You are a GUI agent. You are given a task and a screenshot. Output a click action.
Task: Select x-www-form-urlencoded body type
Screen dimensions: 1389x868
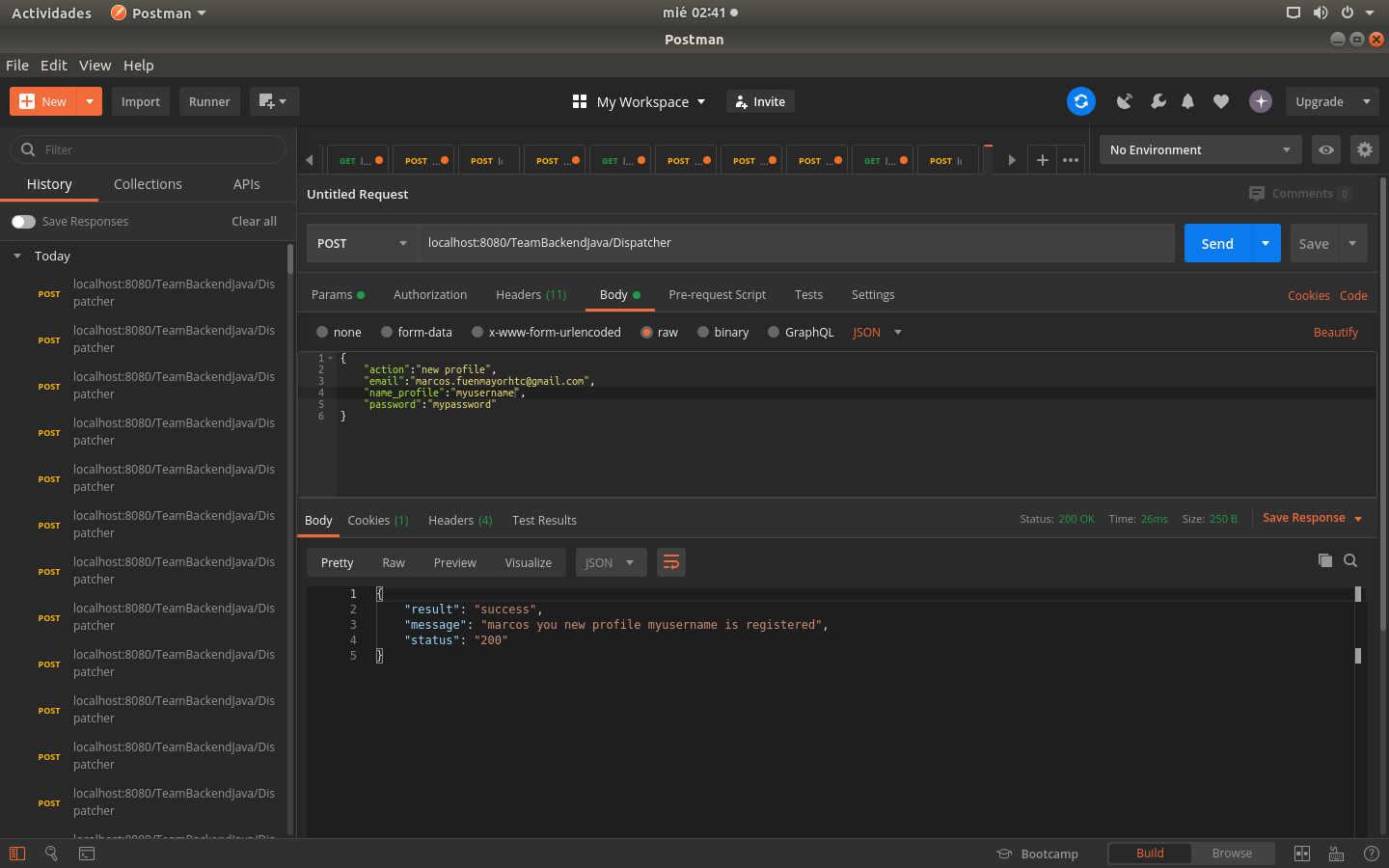coord(477,332)
